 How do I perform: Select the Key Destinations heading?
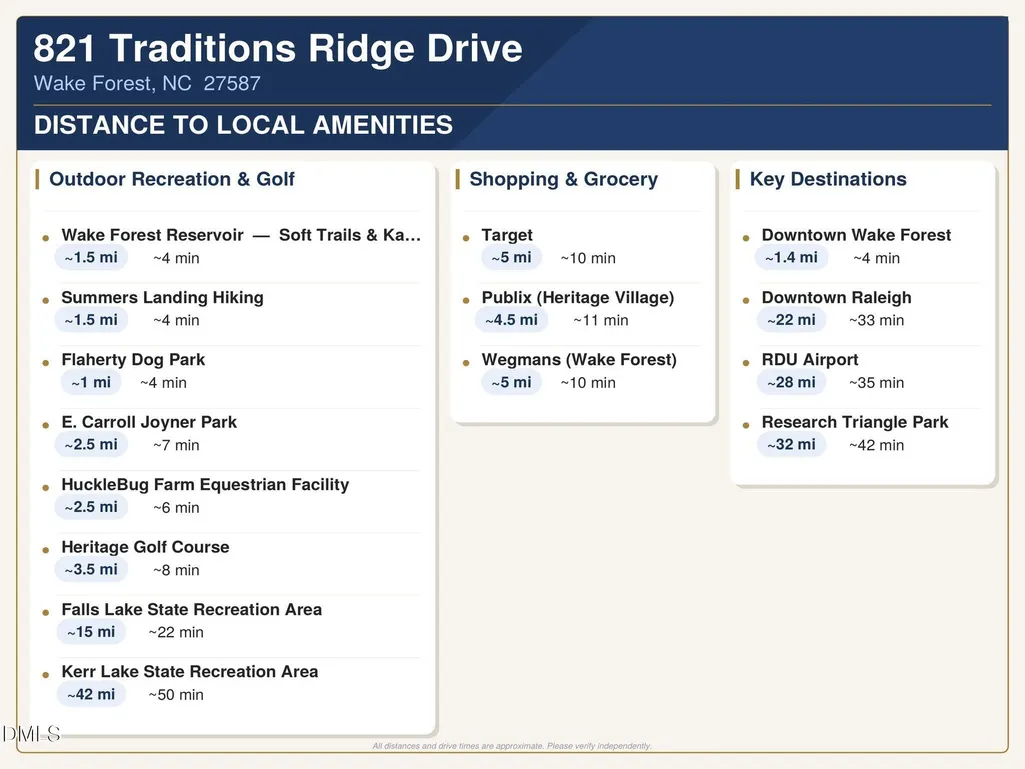pyautogui.click(x=828, y=179)
